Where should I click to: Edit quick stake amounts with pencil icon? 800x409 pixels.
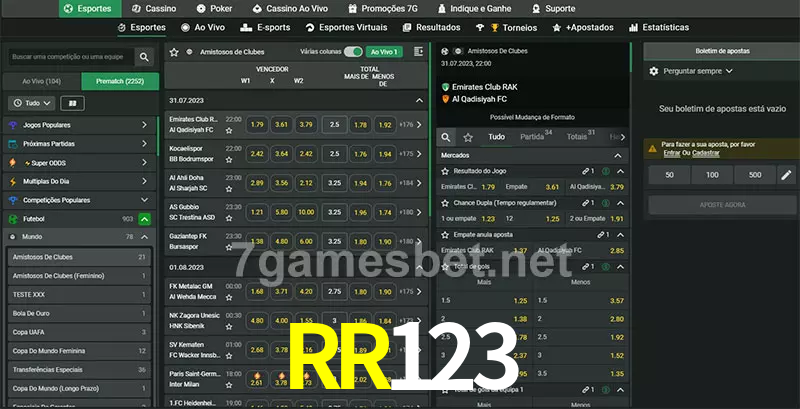click(786, 175)
